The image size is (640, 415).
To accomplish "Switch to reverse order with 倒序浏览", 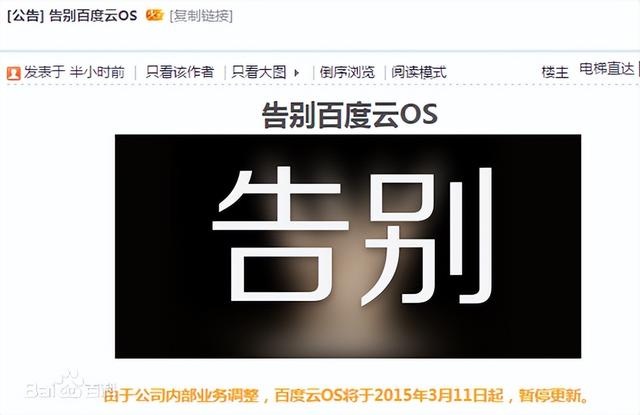I will [x=347, y=72].
